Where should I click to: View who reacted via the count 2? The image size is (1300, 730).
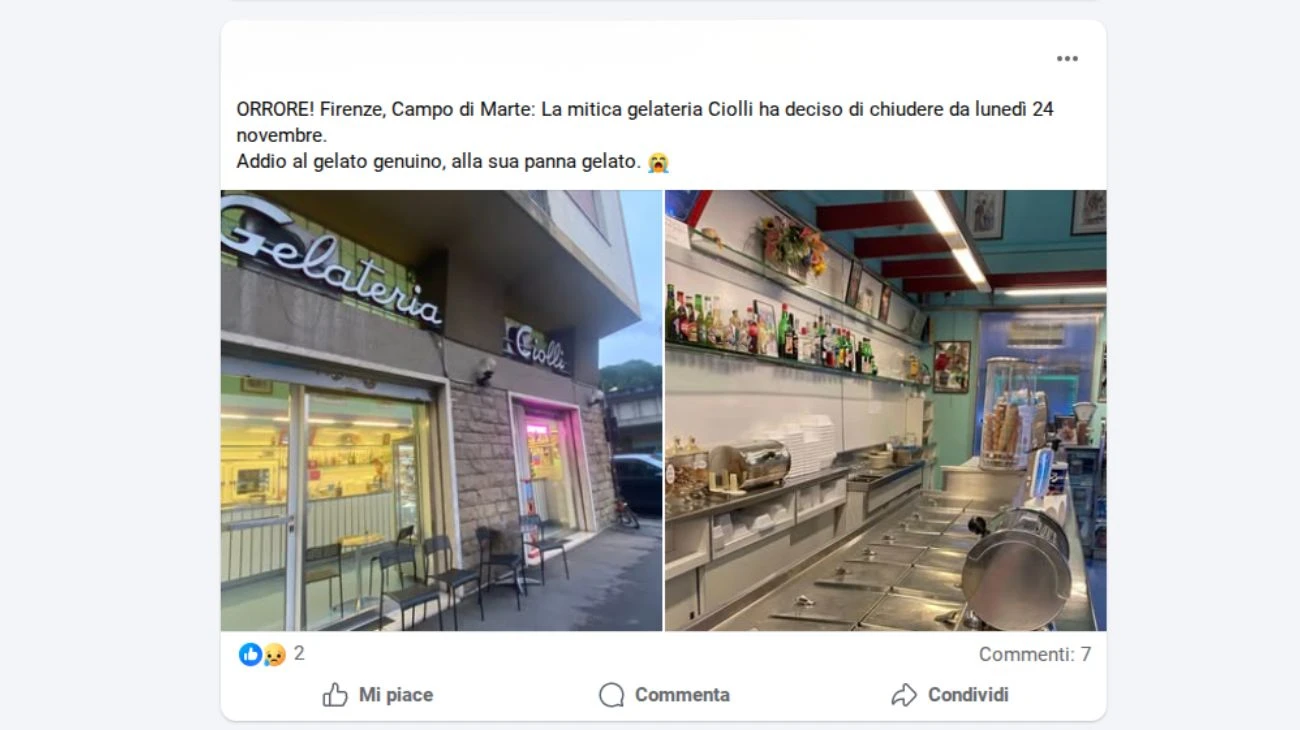pyautogui.click(x=299, y=654)
